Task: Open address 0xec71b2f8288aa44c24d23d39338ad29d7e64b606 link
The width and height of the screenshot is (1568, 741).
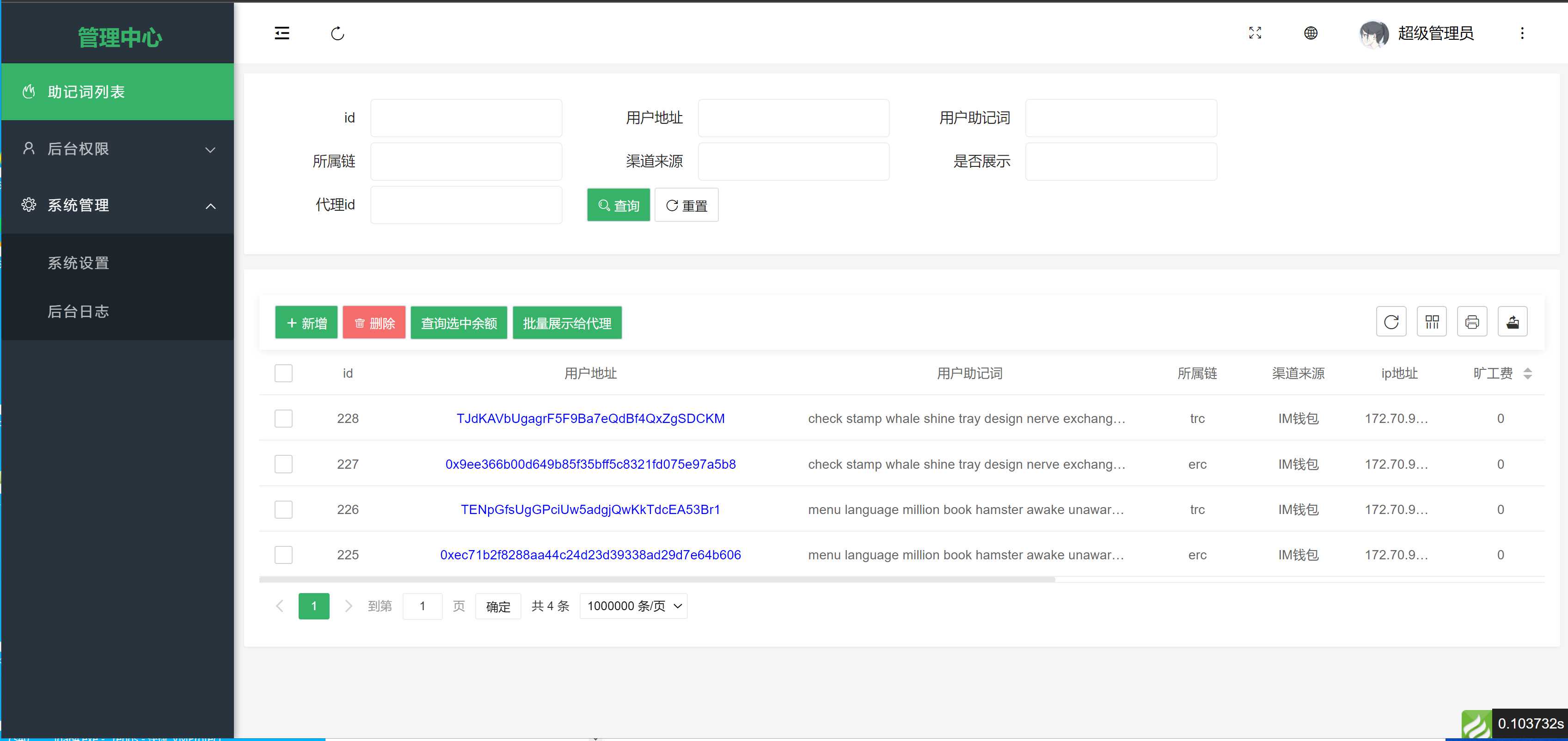Action: tap(590, 555)
